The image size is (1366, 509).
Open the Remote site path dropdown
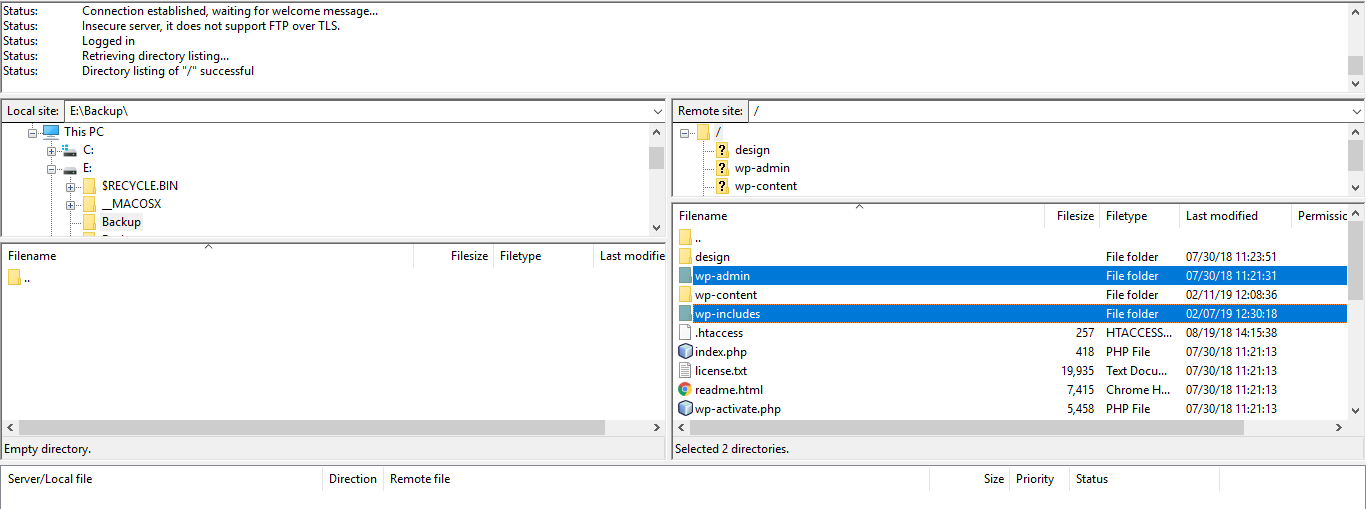[1355, 112]
